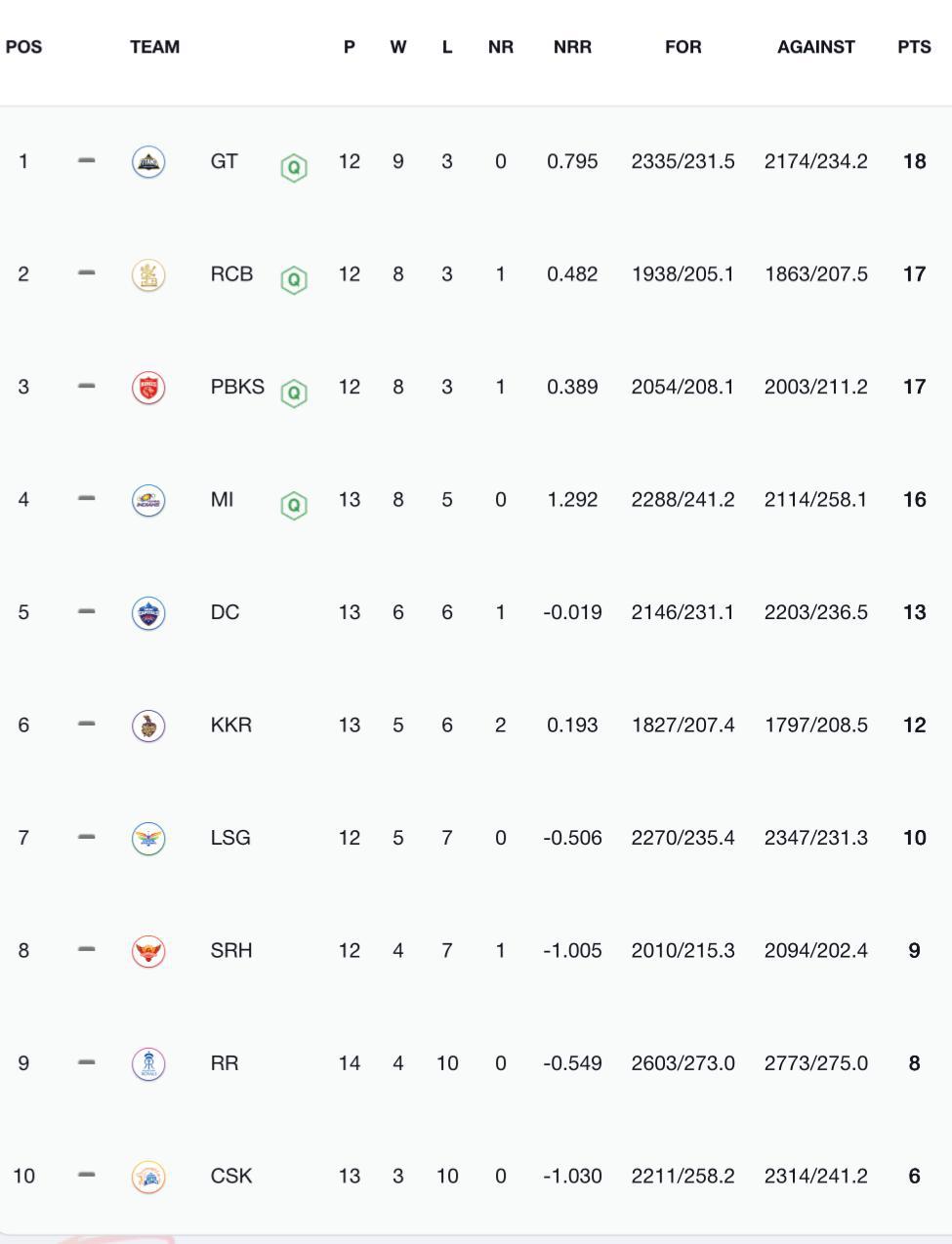Click the POS column header
The height and width of the screenshot is (1244, 952).
click(x=23, y=47)
